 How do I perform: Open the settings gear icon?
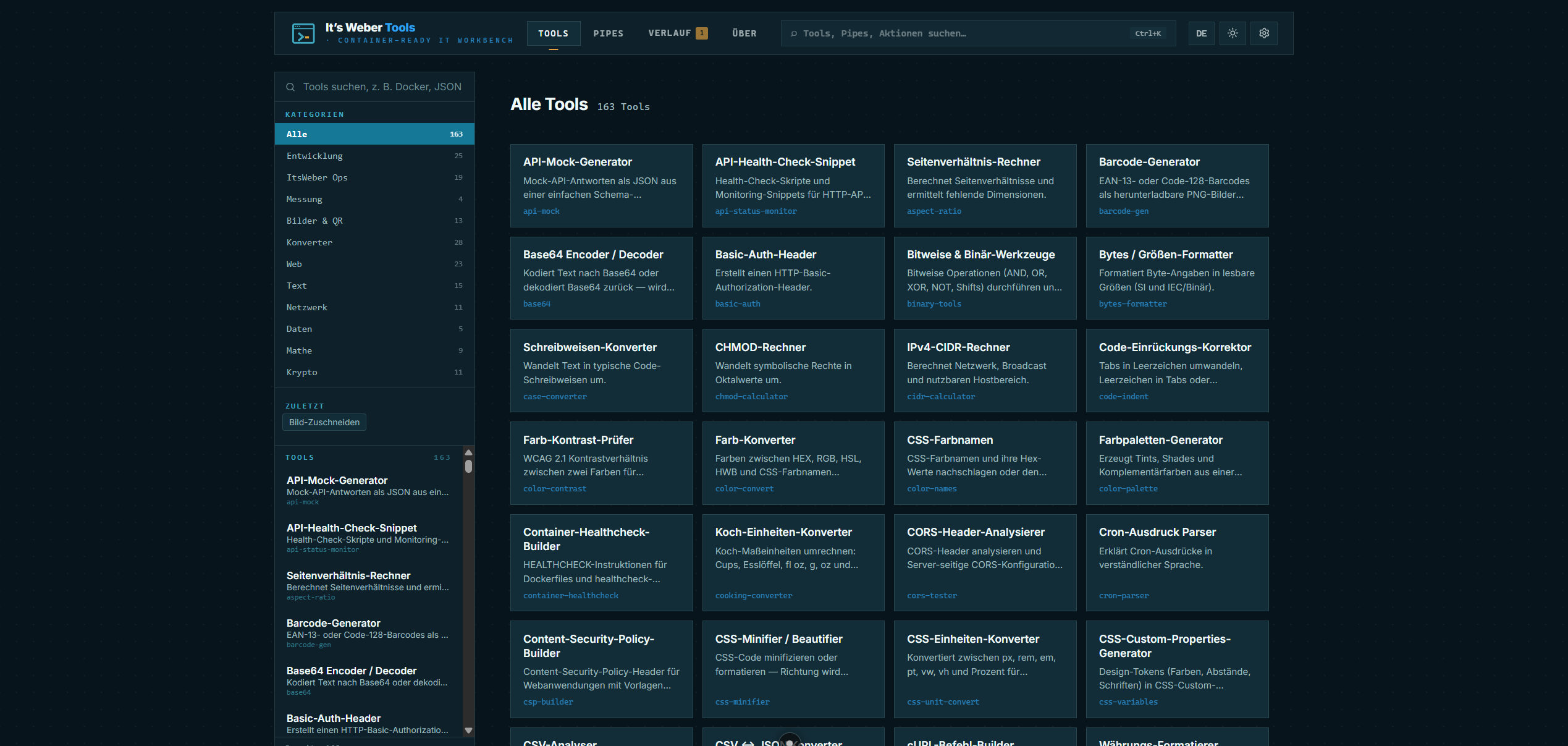1264,33
